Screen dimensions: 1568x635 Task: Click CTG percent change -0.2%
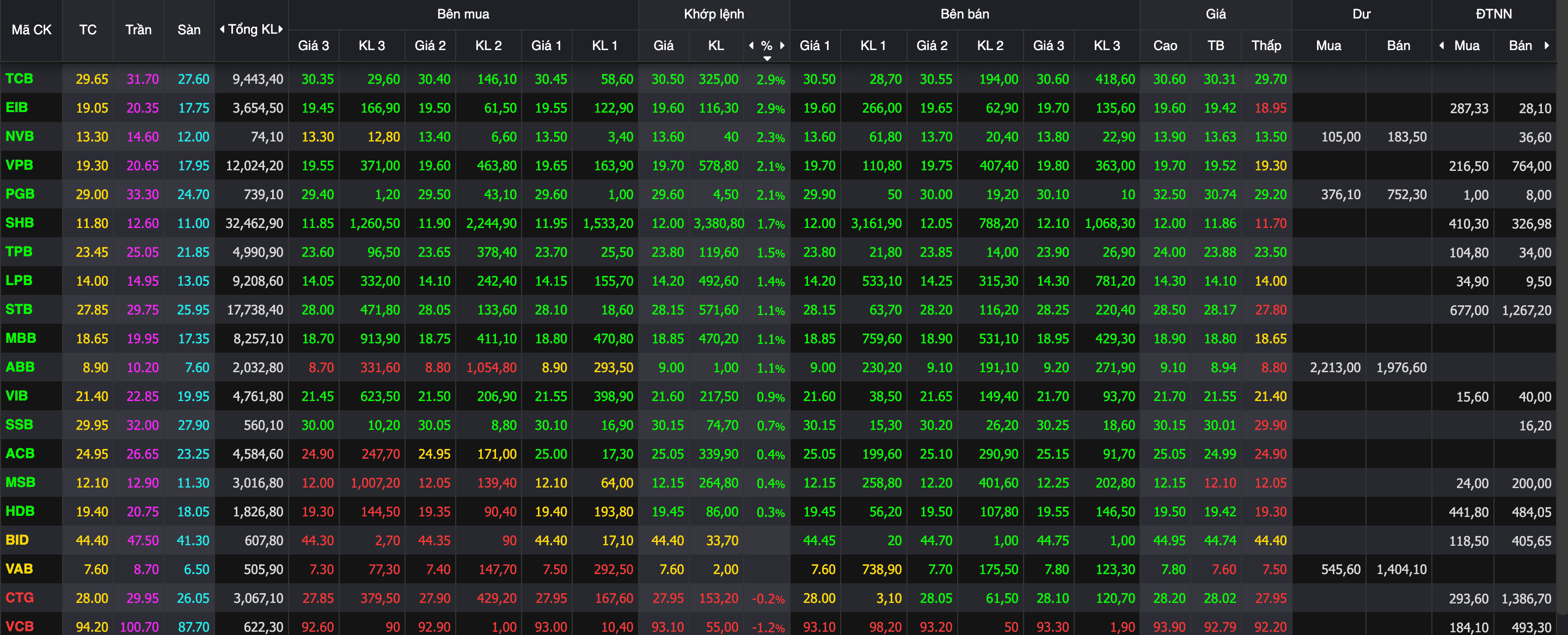(768, 599)
